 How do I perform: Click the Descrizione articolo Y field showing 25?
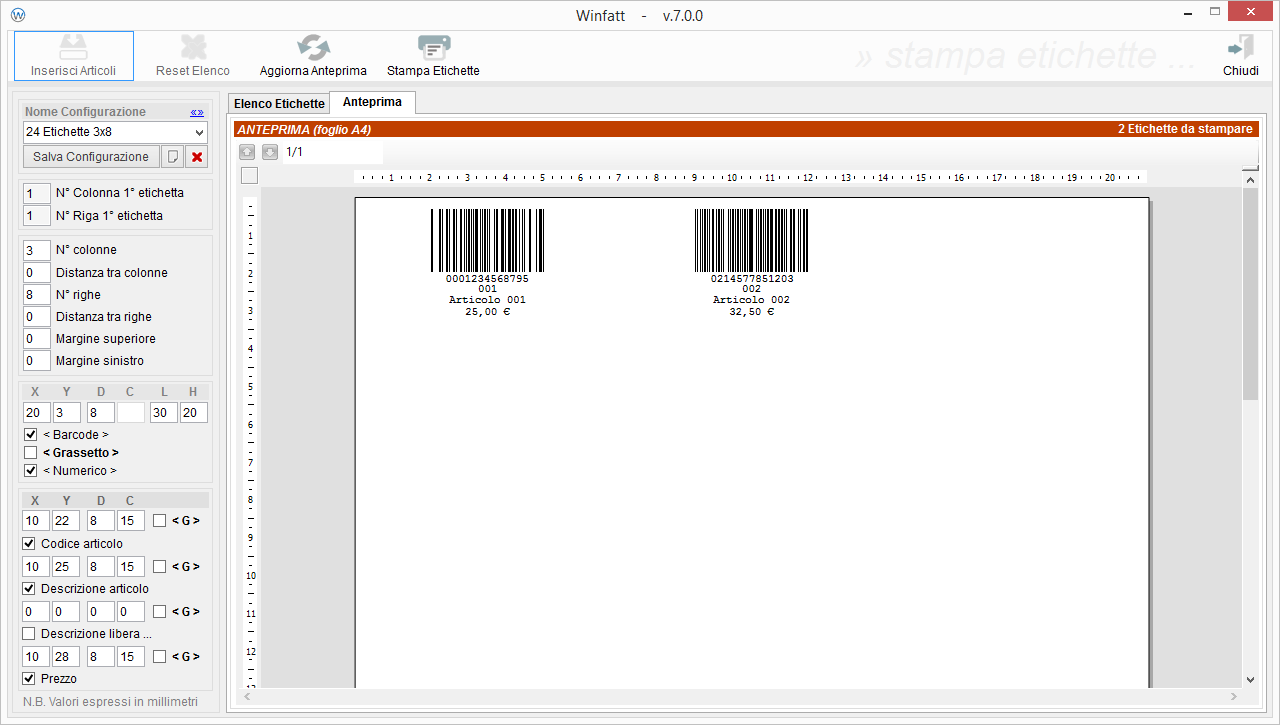point(67,567)
